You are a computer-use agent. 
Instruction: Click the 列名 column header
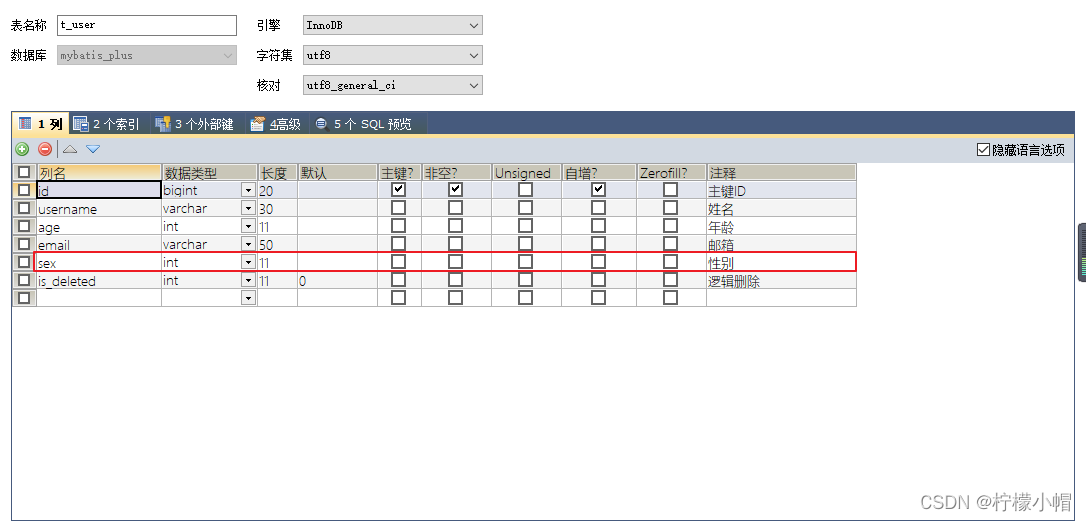tap(99, 173)
